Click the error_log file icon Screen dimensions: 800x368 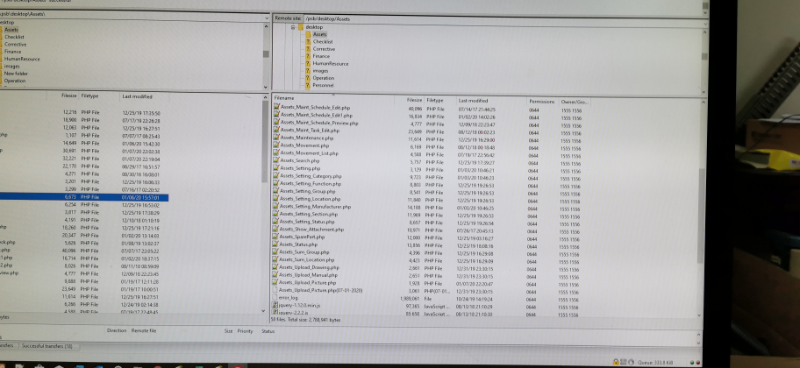(276, 297)
